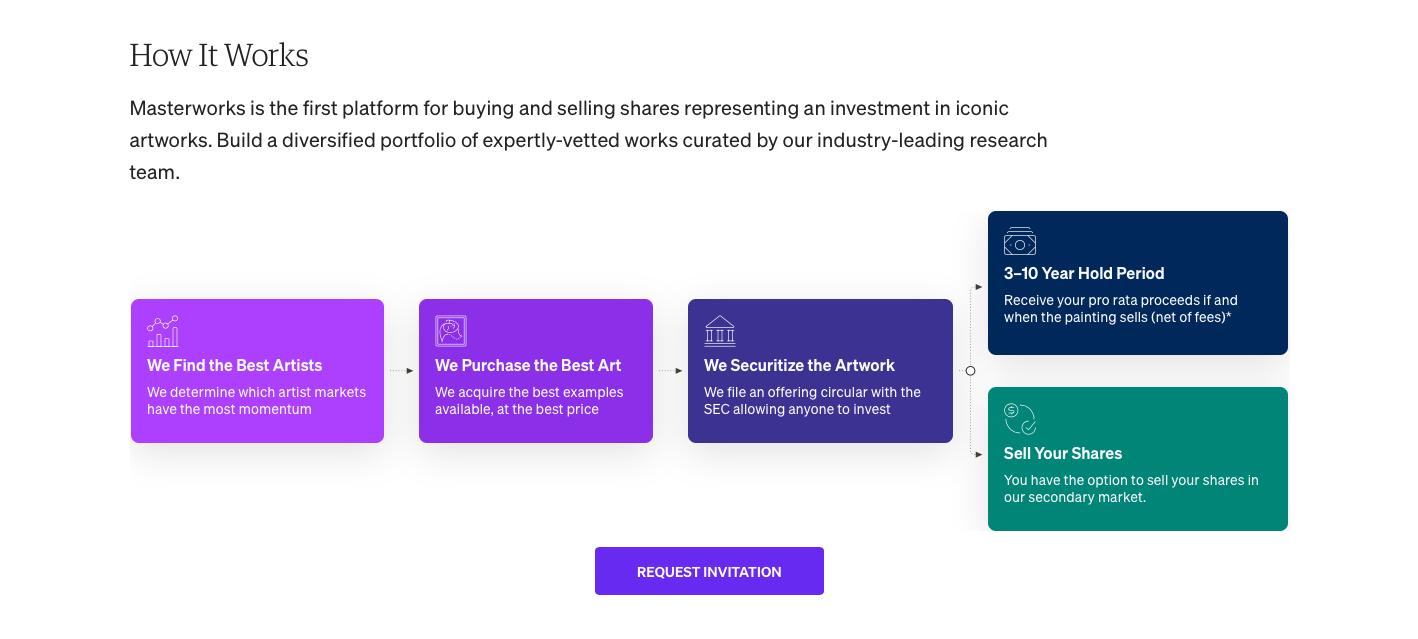Click arrow between Best Artists and Purchase cards
The height and width of the screenshot is (639, 1418).
(402, 371)
